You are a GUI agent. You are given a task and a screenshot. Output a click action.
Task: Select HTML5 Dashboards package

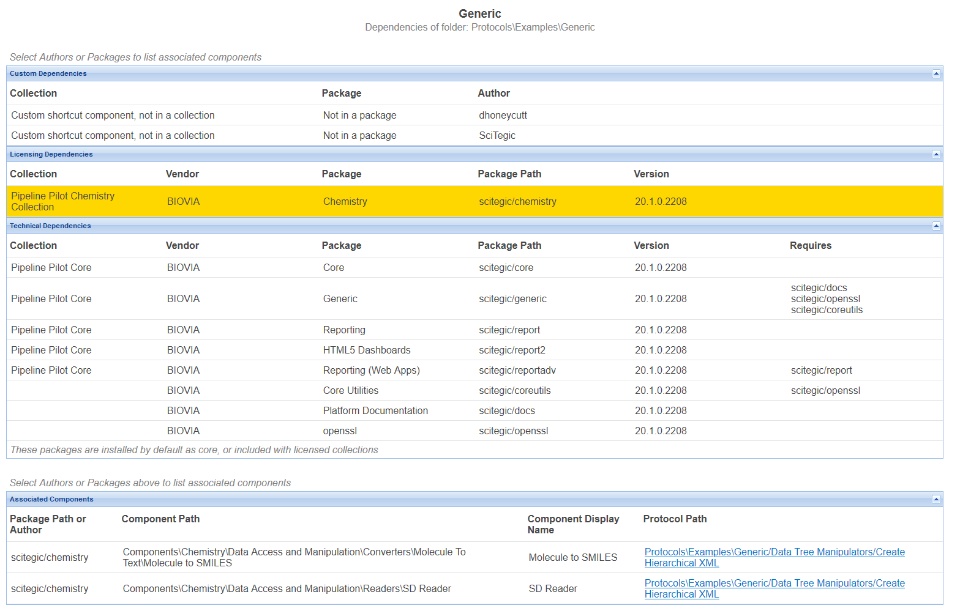click(367, 350)
